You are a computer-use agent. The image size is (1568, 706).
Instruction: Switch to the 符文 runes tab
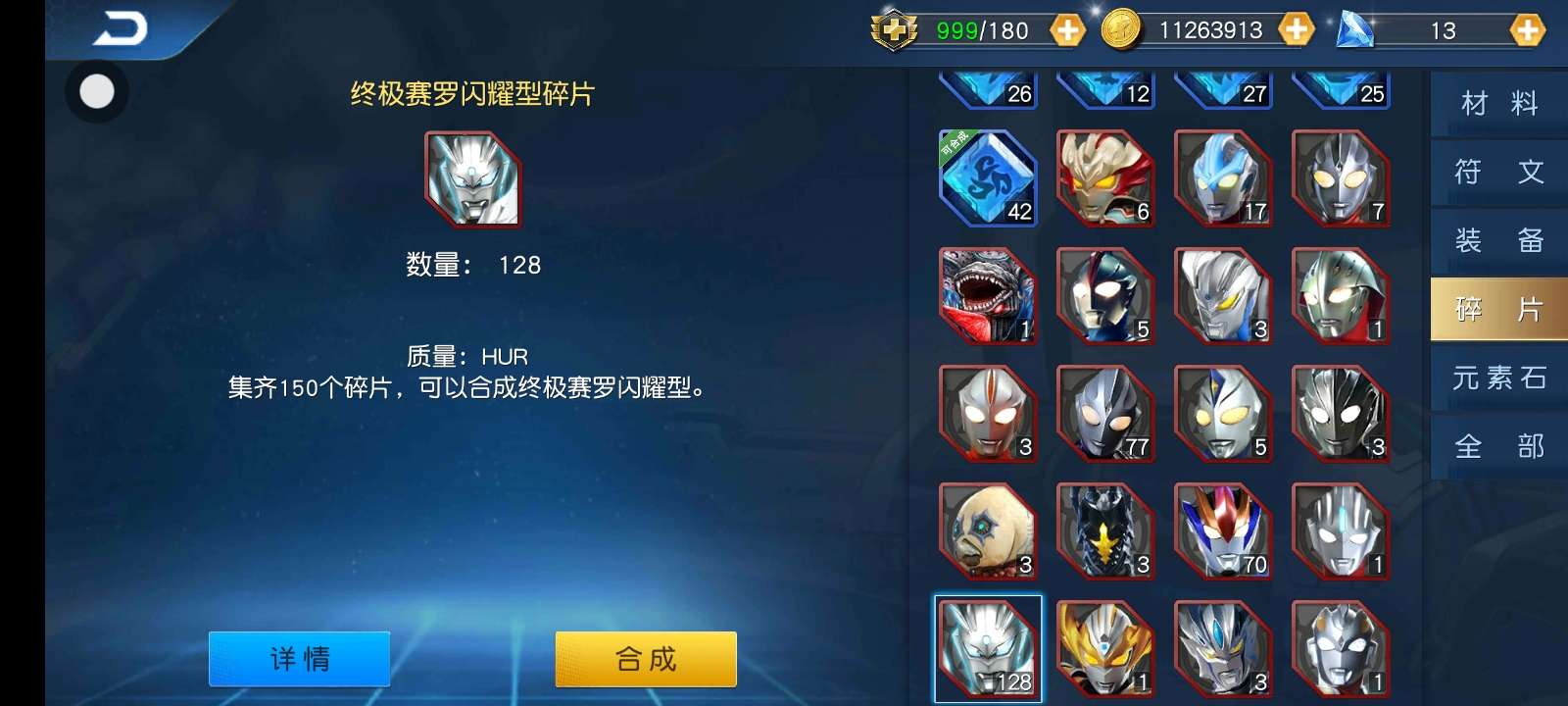tap(1499, 172)
